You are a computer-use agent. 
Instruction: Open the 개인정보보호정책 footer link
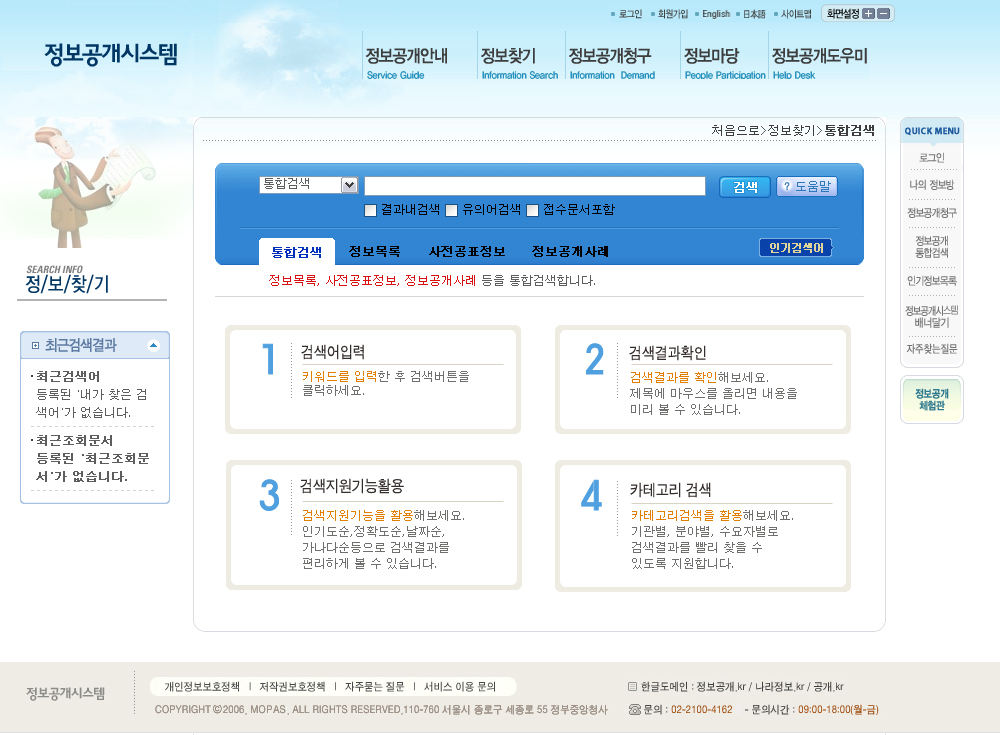tap(202, 687)
